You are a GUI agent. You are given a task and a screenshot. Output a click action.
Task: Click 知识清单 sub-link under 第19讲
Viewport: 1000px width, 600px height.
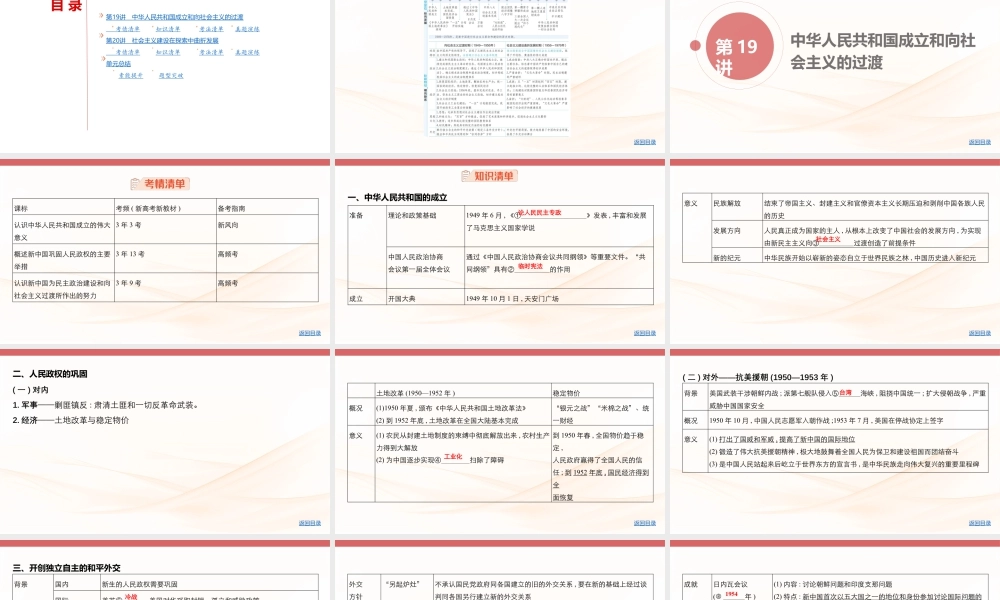click(168, 29)
